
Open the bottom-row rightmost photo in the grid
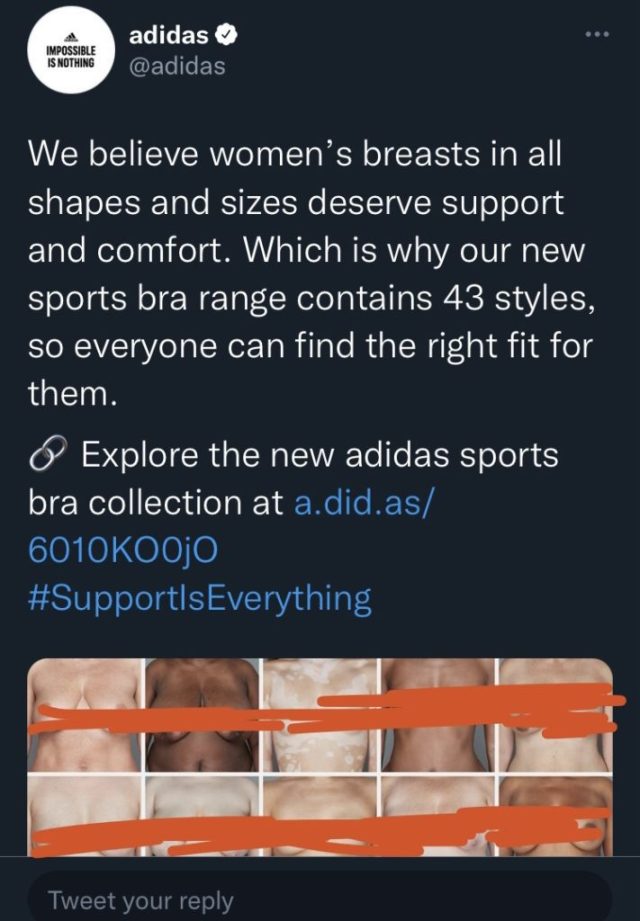pos(555,816)
